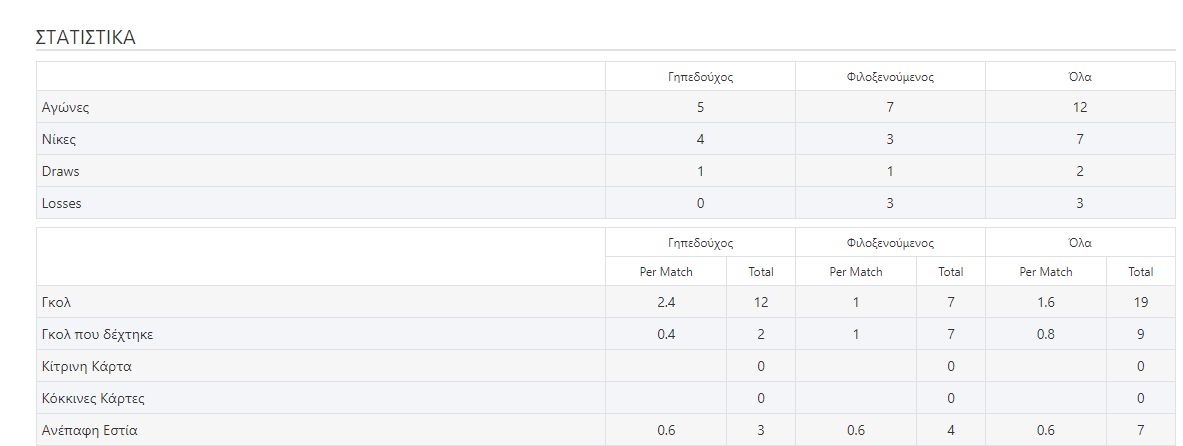Click the Ανέπαφη Εστία row label

pyautogui.click(x=89, y=431)
